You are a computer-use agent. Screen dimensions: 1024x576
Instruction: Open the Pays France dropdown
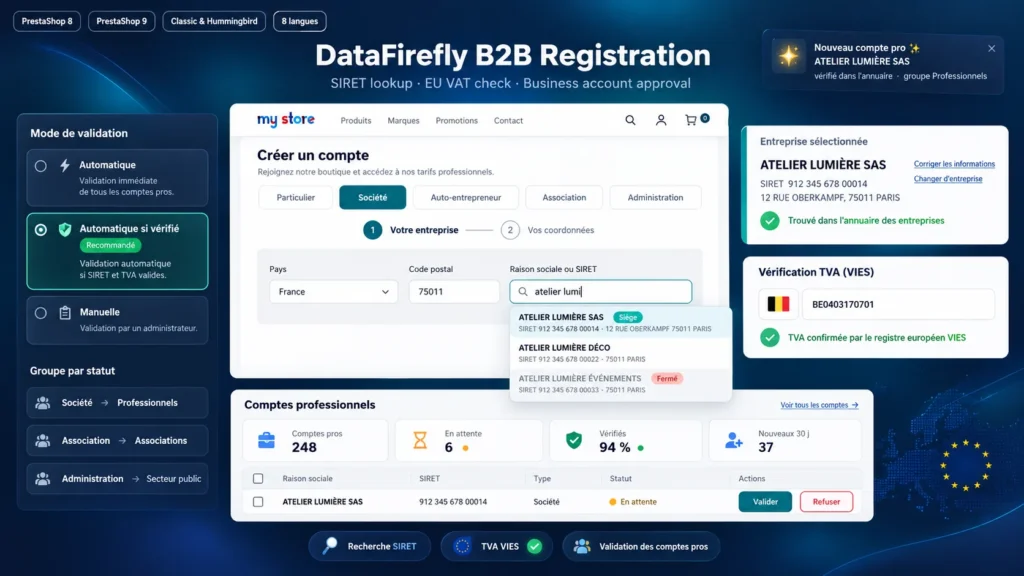(333, 292)
